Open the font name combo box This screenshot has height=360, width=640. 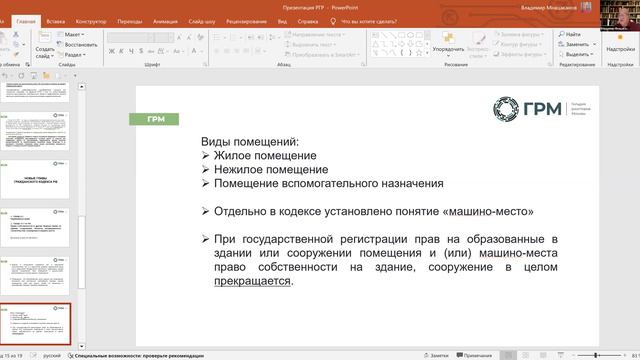(x=131, y=38)
